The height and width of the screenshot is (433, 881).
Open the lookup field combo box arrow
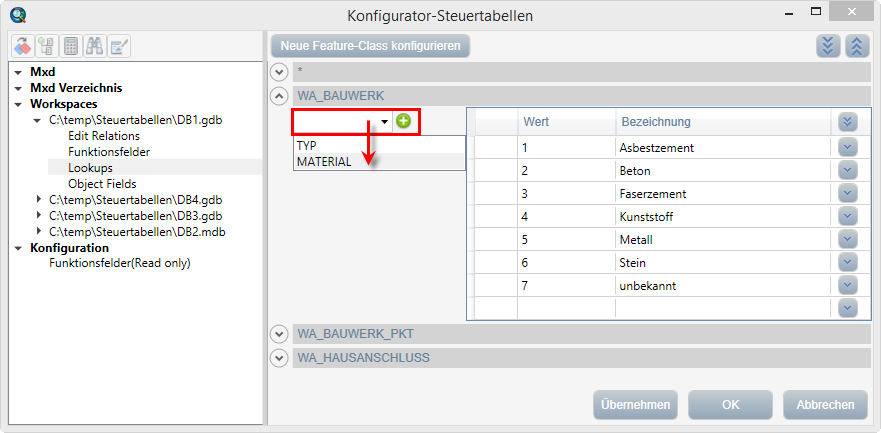[x=385, y=122]
